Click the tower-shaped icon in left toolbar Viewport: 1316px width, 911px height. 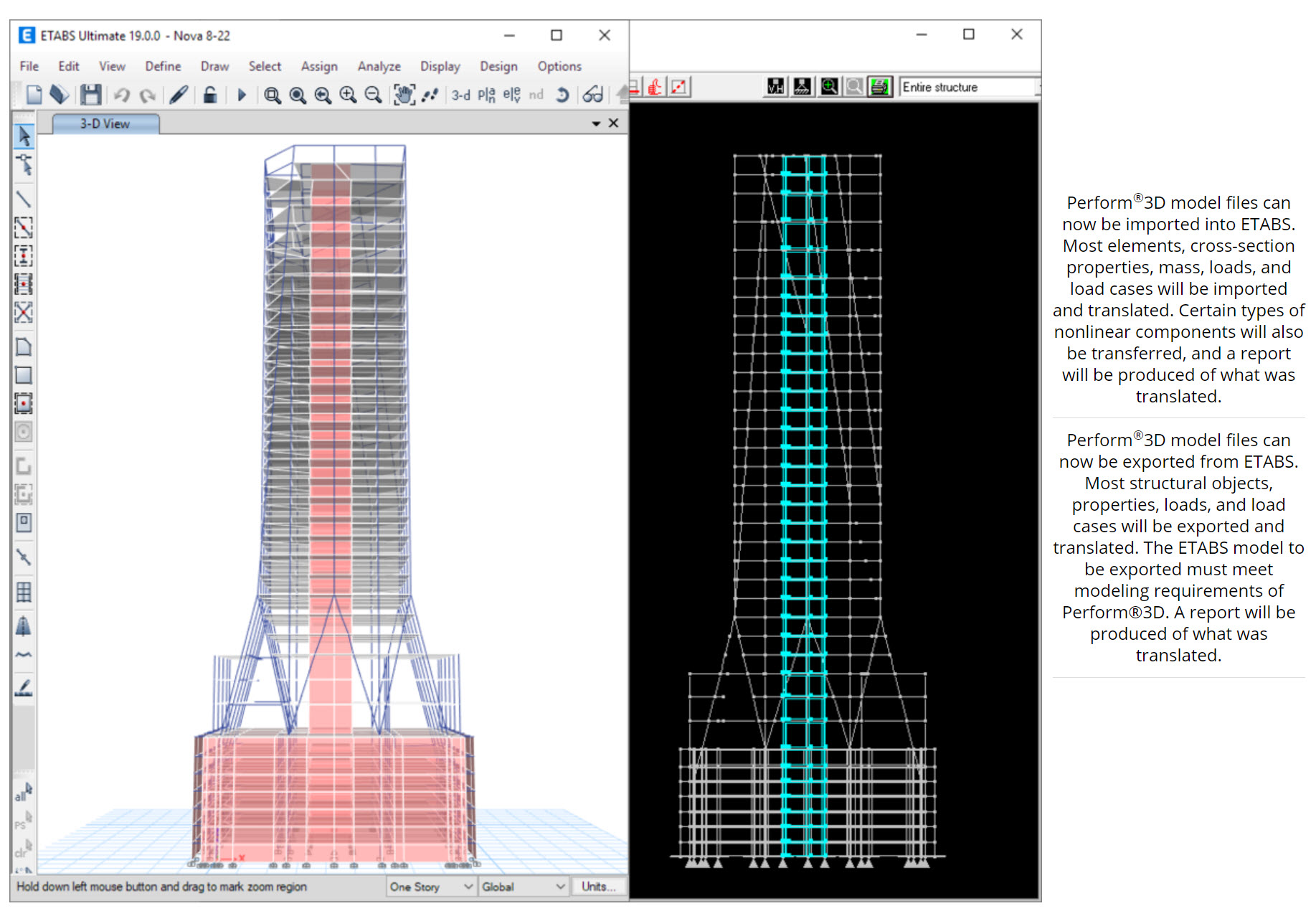[x=24, y=626]
